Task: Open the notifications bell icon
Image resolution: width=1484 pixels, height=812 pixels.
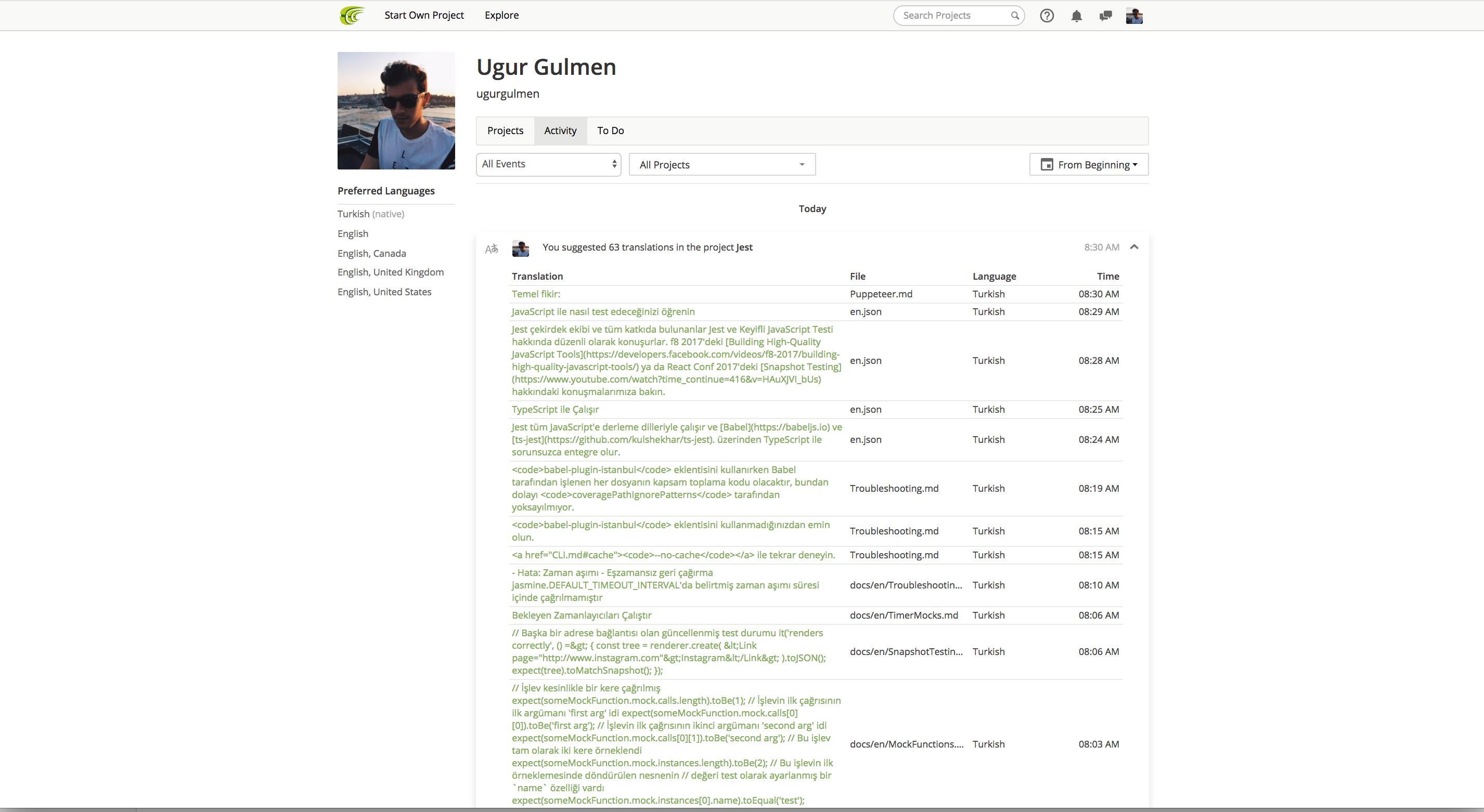Action: [x=1076, y=16]
